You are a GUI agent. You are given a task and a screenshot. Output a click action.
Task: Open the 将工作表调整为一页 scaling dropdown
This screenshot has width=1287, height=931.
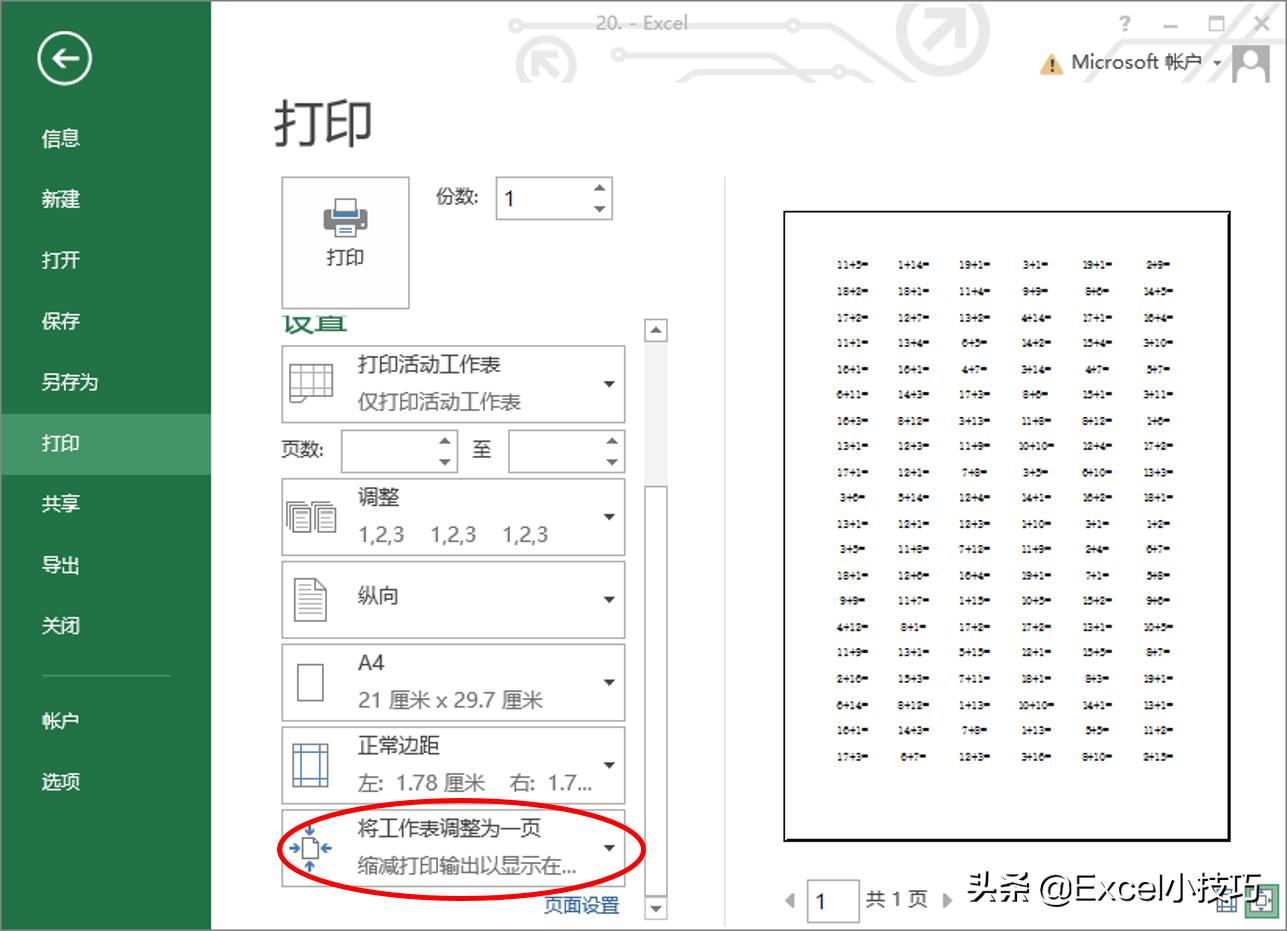point(609,848)
